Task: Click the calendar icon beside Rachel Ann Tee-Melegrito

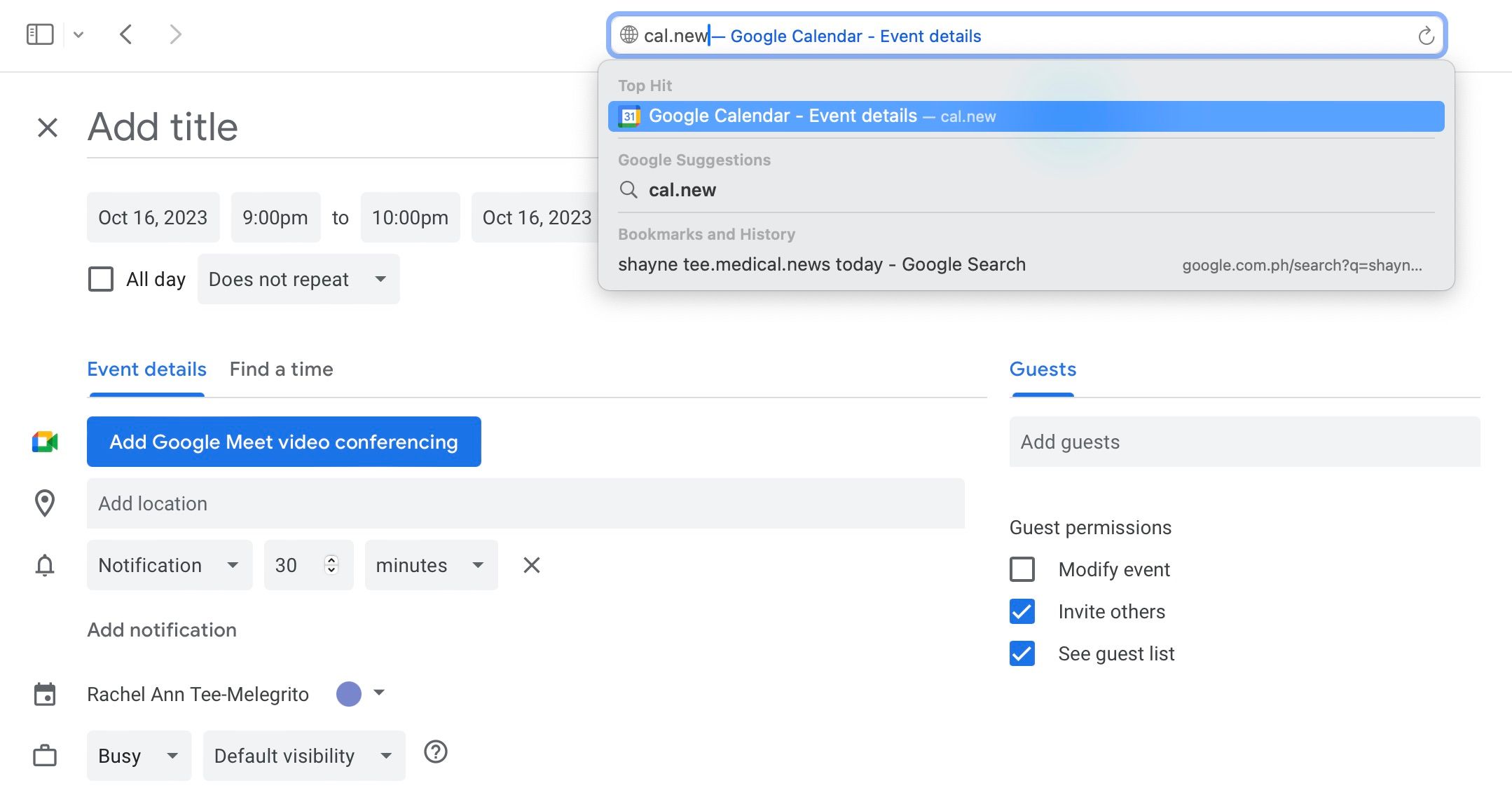Action: tap(44, 694)
